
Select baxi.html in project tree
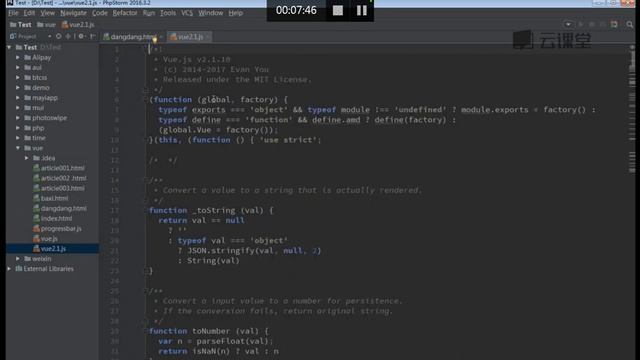point(51,198)
